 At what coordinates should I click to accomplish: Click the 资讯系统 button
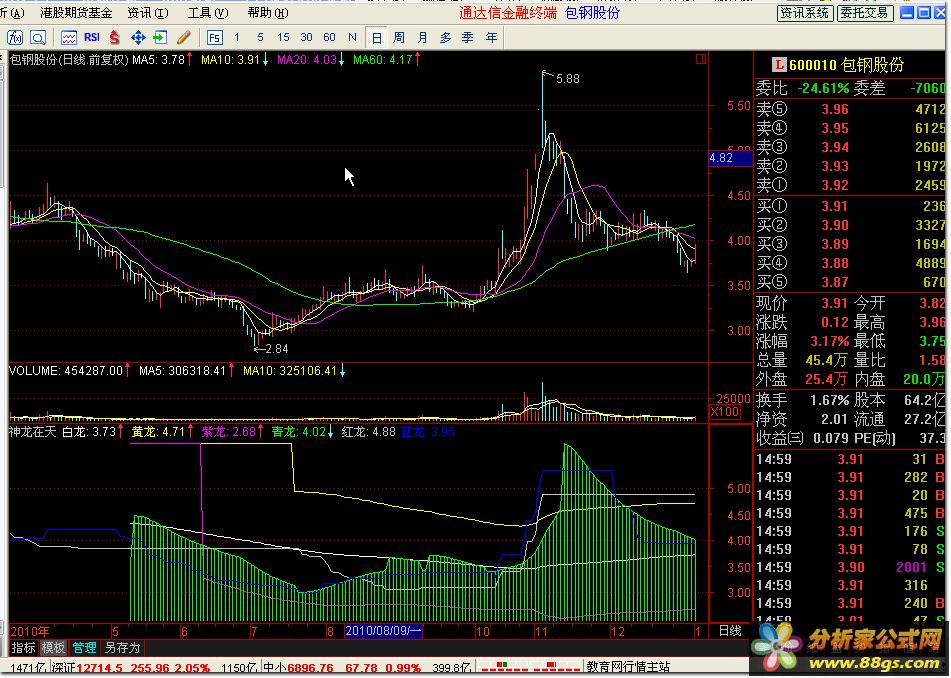pos(805,13)
